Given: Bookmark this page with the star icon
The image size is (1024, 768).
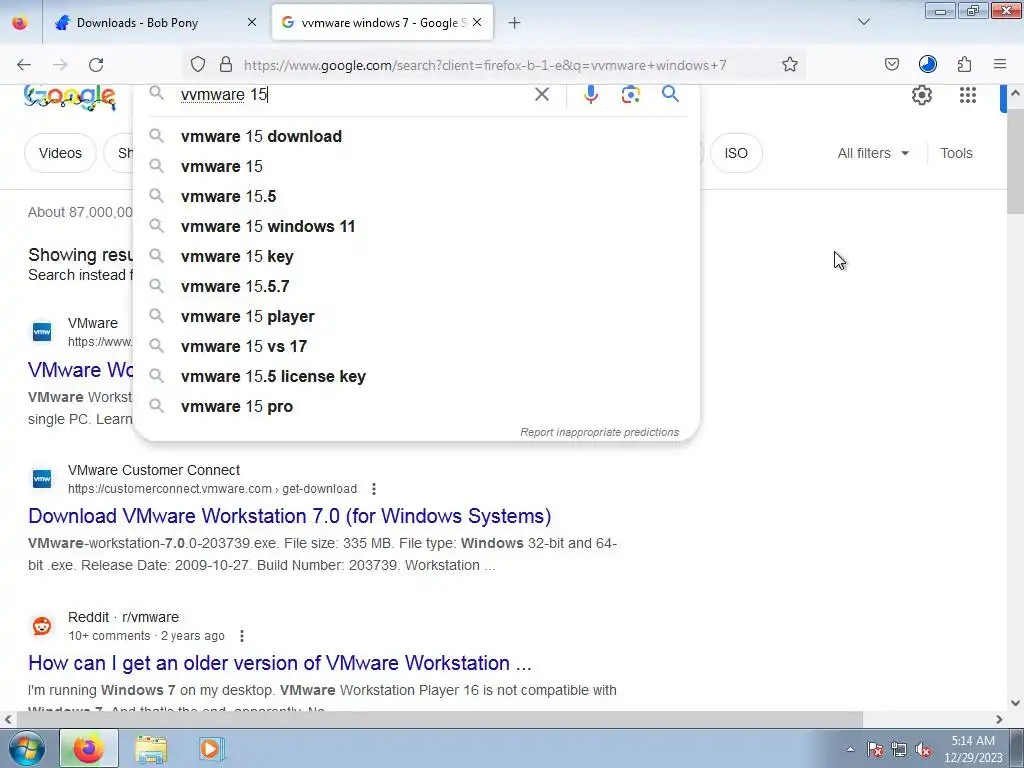Looking at the screenshot, I should [790, 65].
